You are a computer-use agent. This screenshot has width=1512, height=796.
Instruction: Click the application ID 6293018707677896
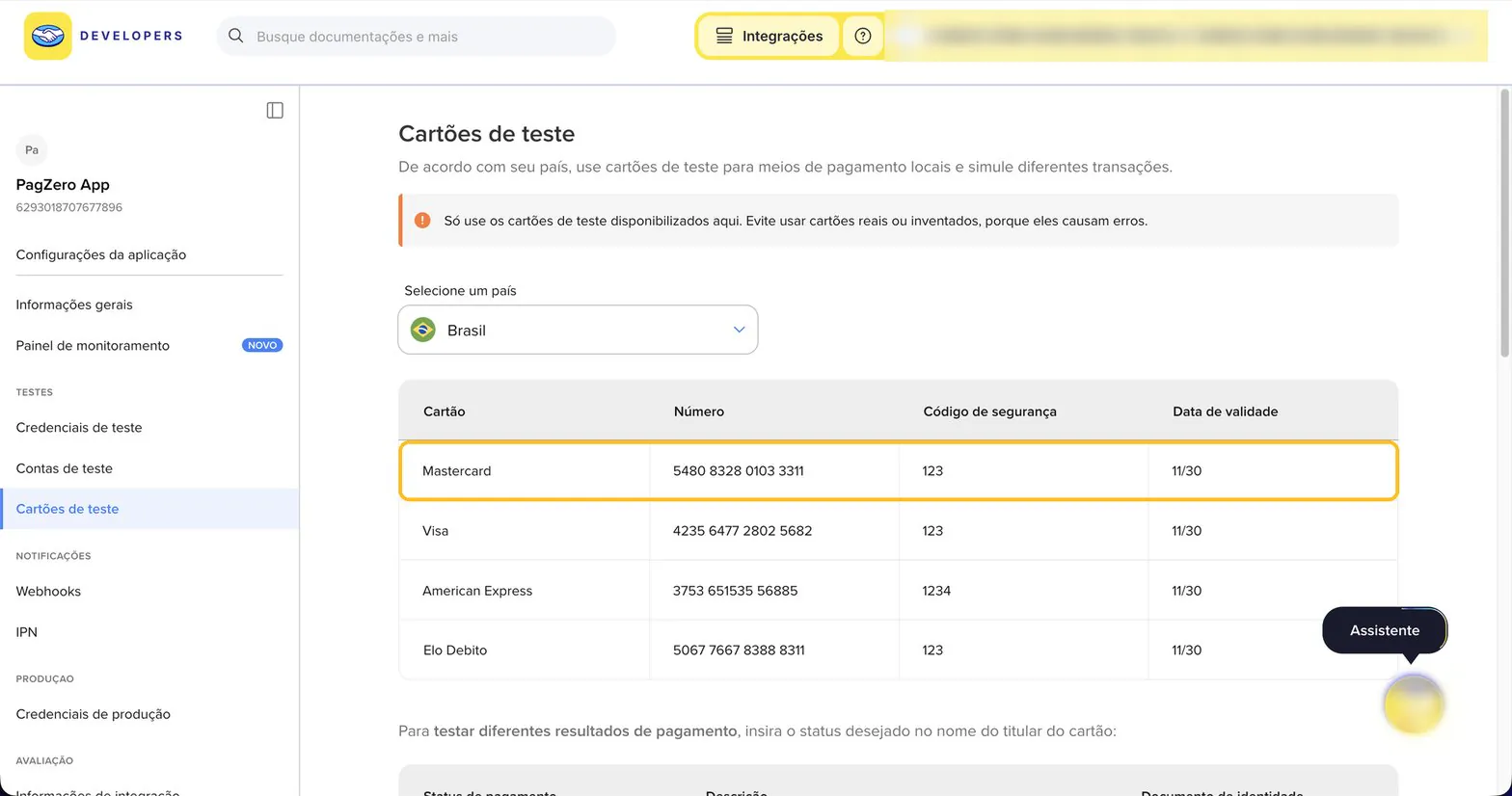69,207
